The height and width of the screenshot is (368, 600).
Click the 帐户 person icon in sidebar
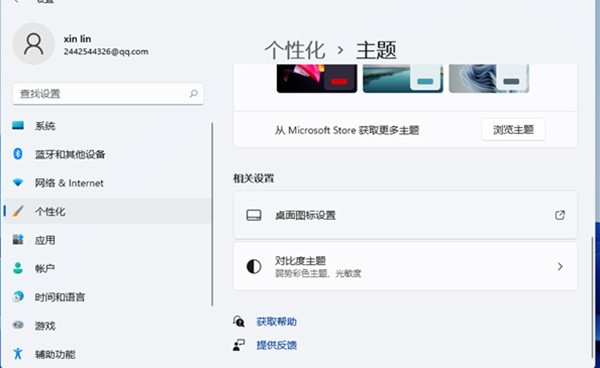click(x=18, y=268)
